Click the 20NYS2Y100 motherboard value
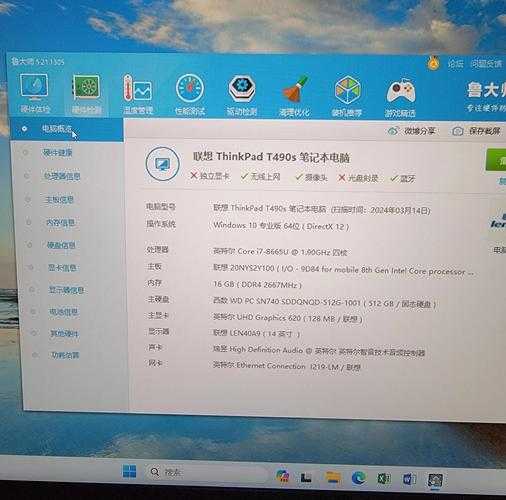The height and width of the screenshot is (500, 506). (343, 270)
